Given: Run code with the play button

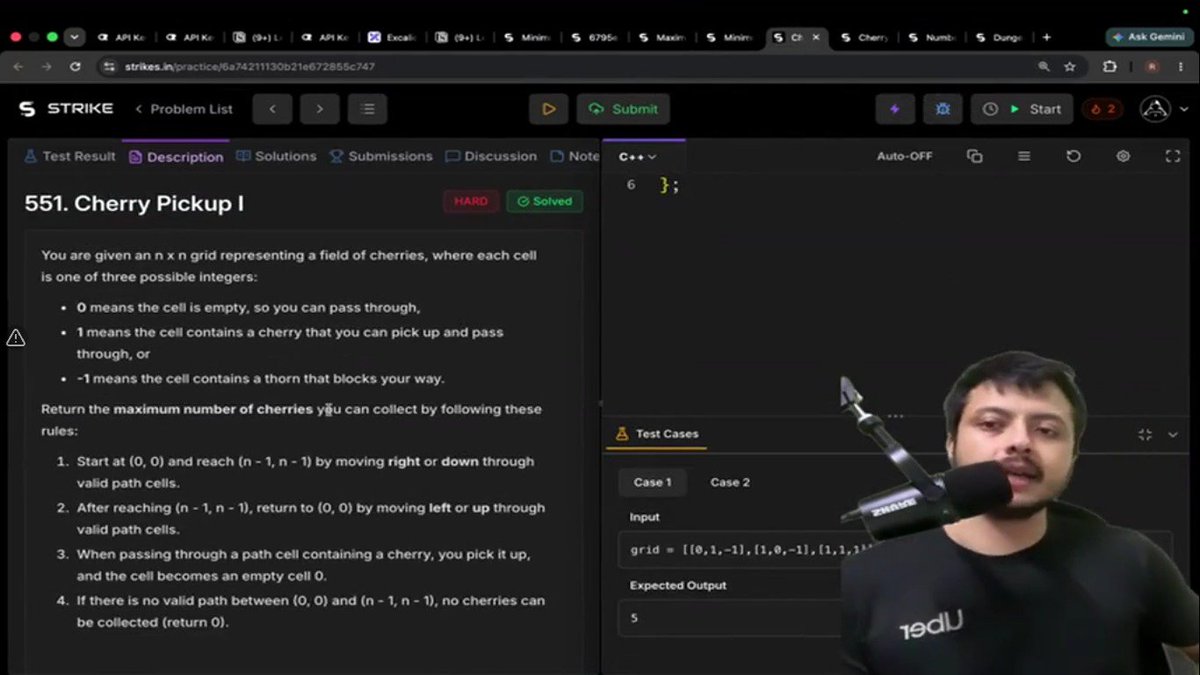Looking at the screenshot, I should [x=548, y=109].
